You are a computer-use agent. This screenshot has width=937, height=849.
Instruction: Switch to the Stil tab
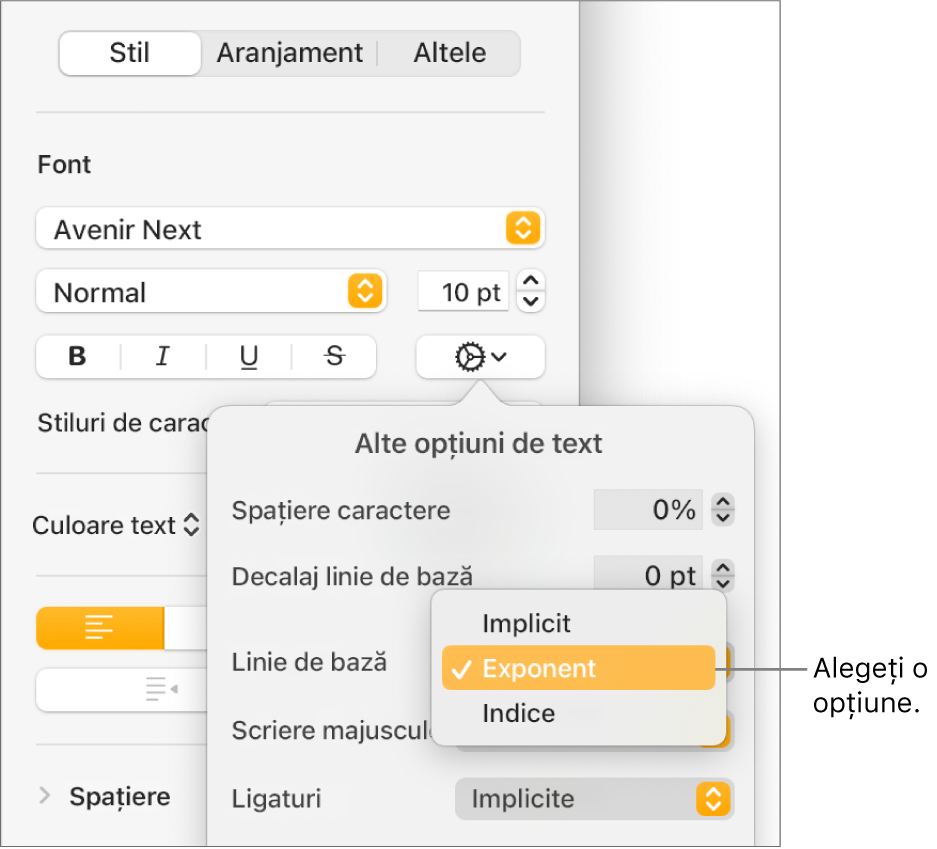[130, 53]
